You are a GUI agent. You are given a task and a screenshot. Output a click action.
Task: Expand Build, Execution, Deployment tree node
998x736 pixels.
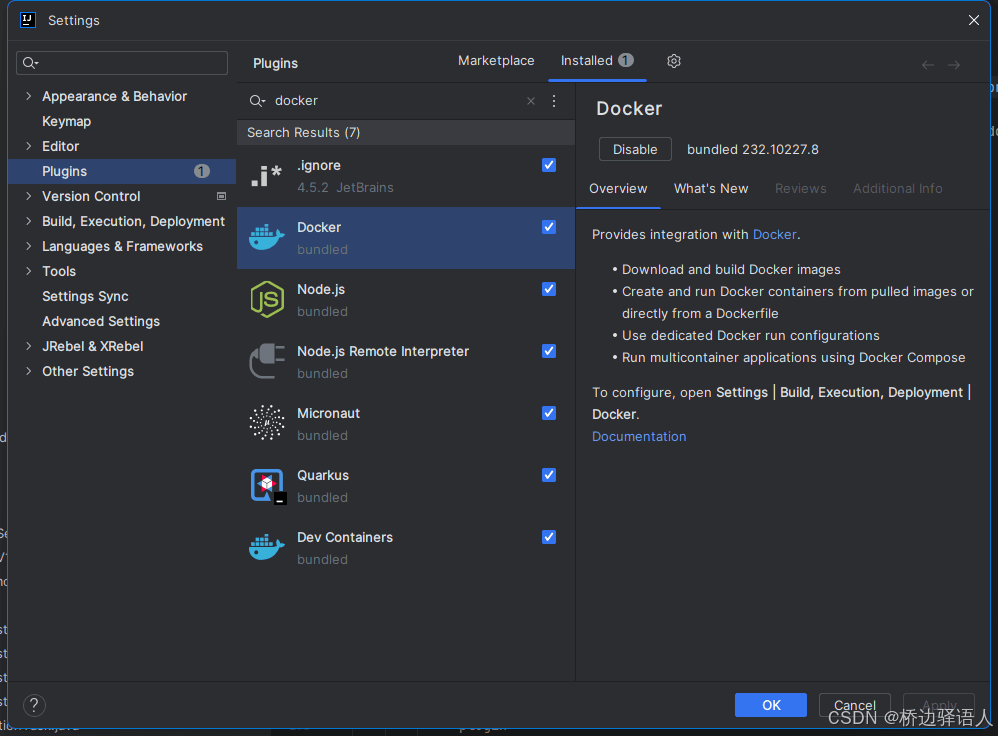(x=28, y=221)
